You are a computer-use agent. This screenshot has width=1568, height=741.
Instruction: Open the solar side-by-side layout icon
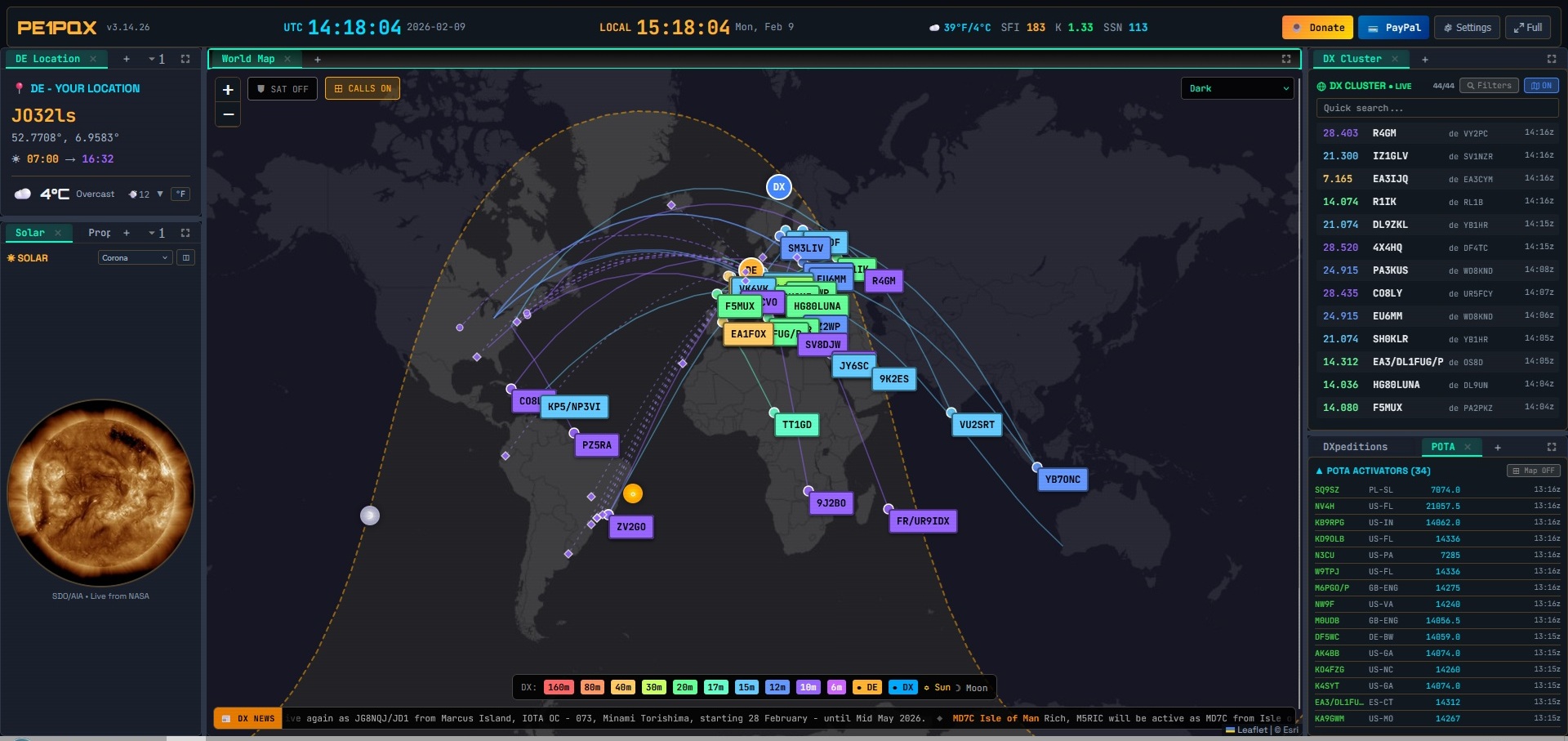pos(186,258)
